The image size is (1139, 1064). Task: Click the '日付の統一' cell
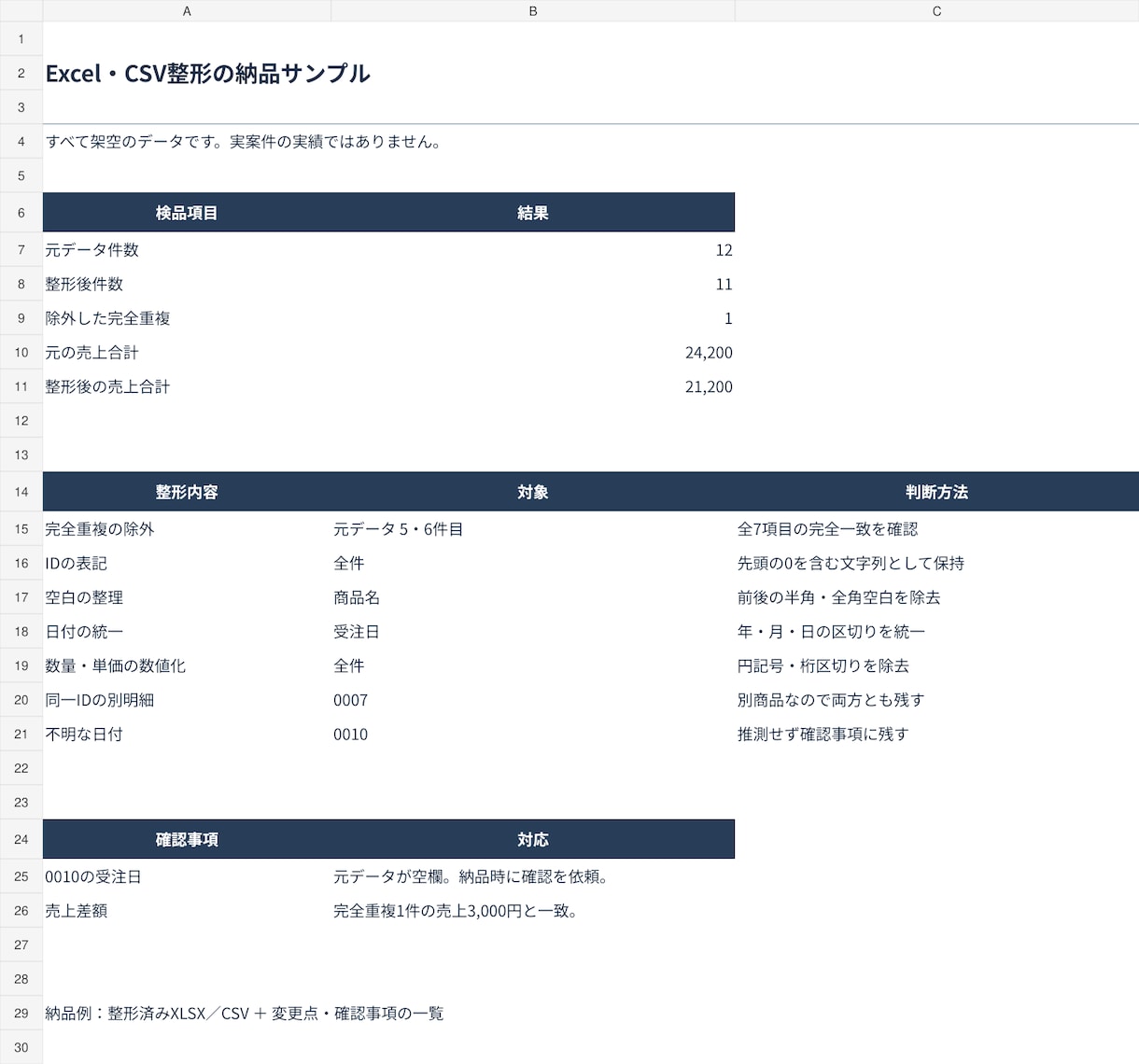pos(187,632)
